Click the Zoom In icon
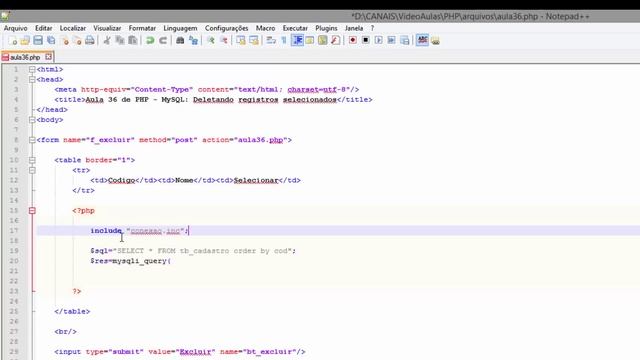Image resolution: width=640 pixels, height=360 pixels. click(211, 40)
